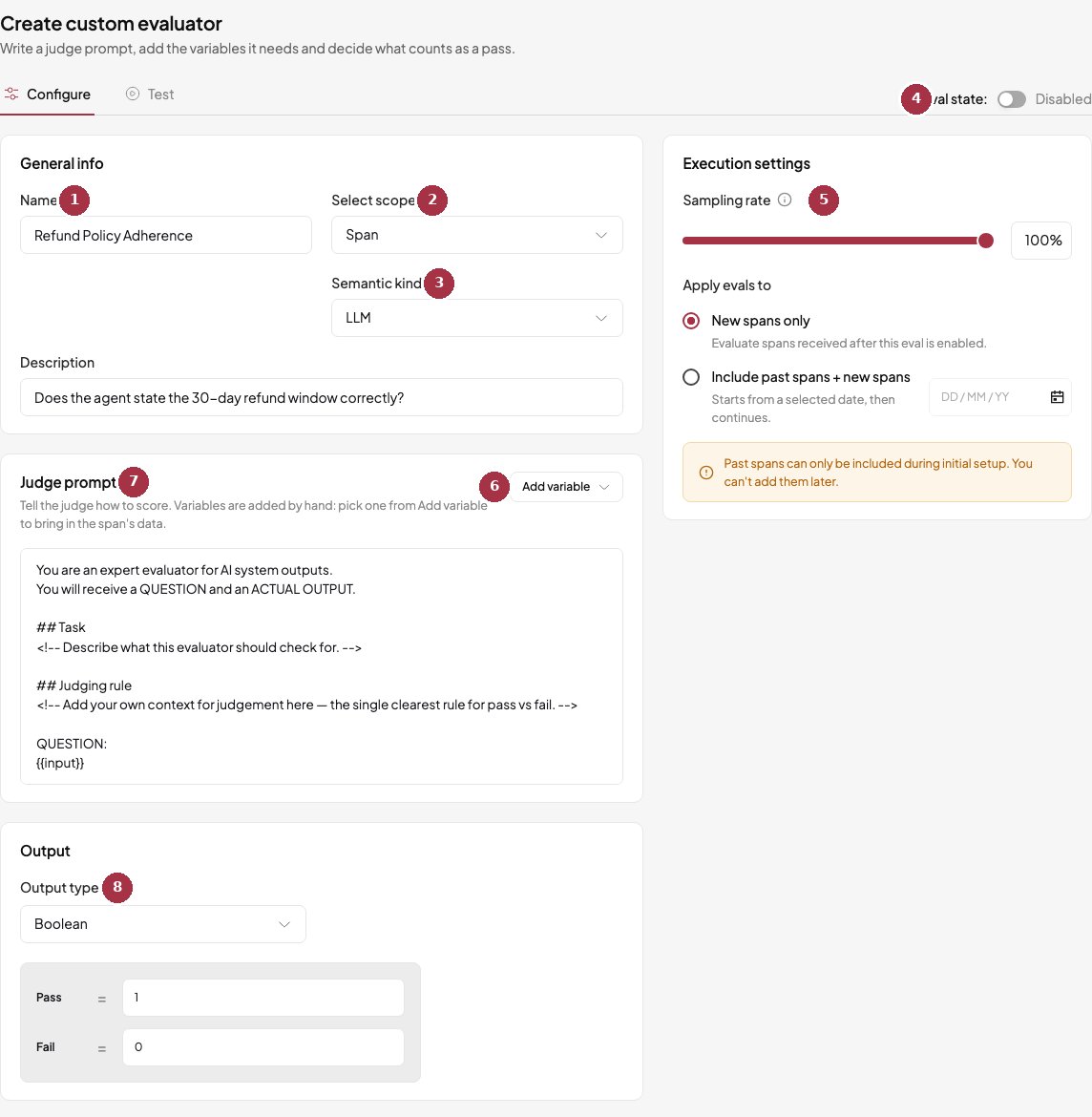Screen dimensions: 1092x1117
Task: Click the 'QUESTION:' line in prompt
Action: [72, 744]
